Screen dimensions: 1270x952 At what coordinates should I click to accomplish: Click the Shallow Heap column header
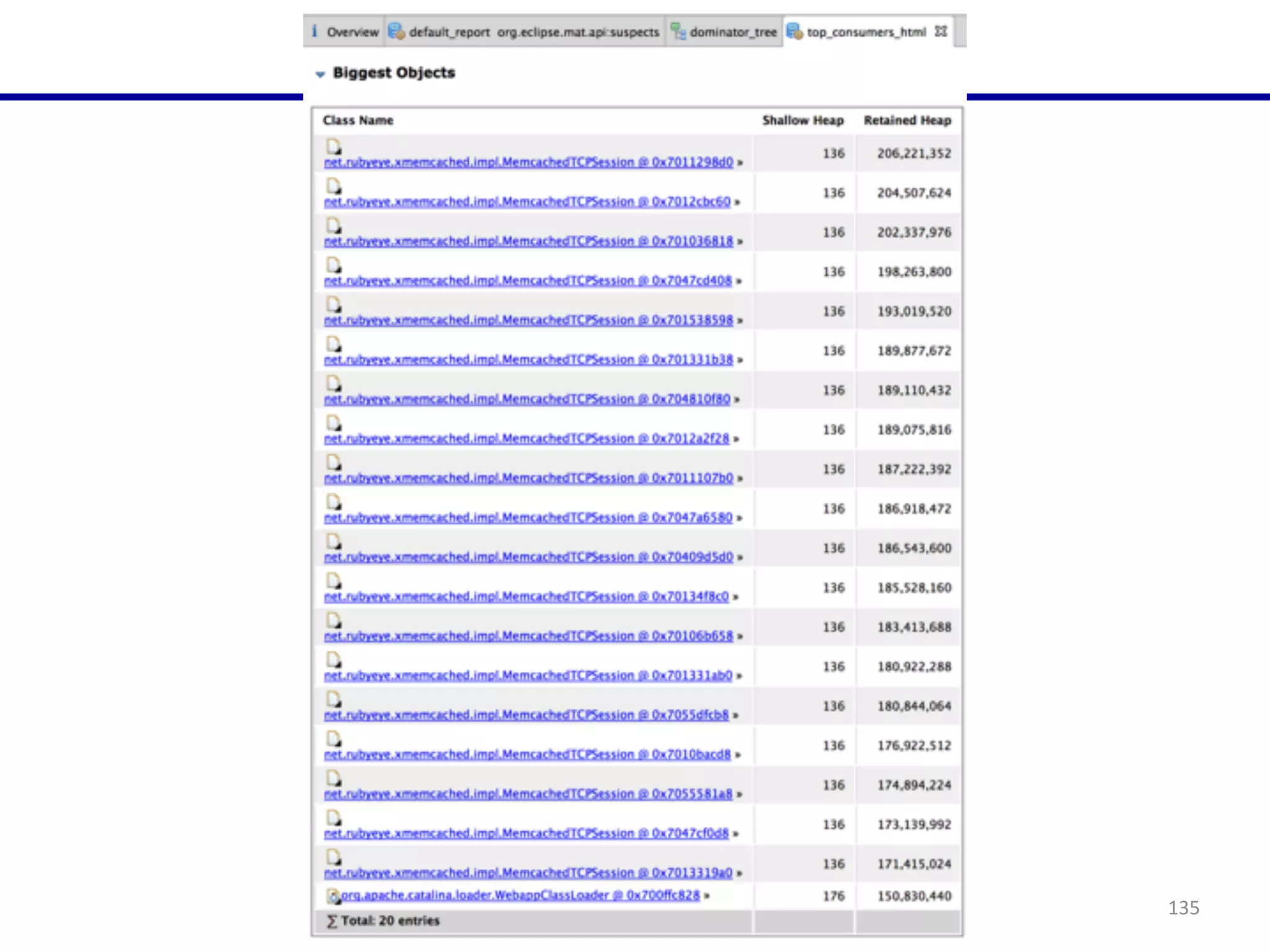tap(802, 120)
